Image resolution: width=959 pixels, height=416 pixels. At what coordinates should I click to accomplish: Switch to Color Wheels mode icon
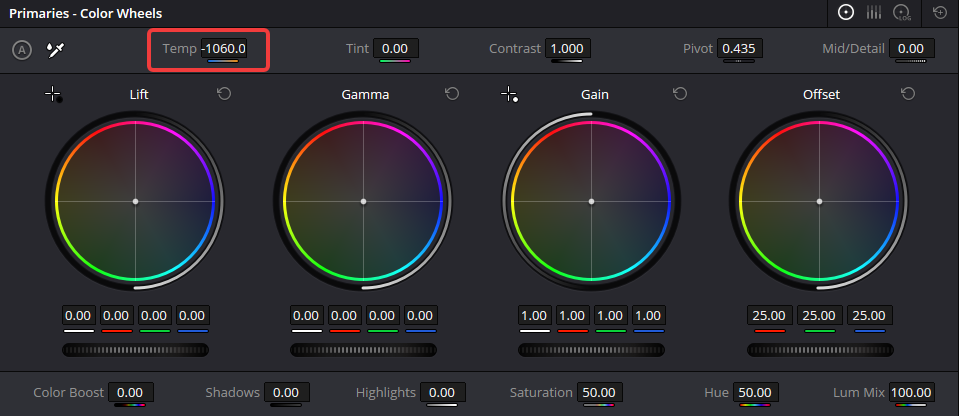click(846, 13)
